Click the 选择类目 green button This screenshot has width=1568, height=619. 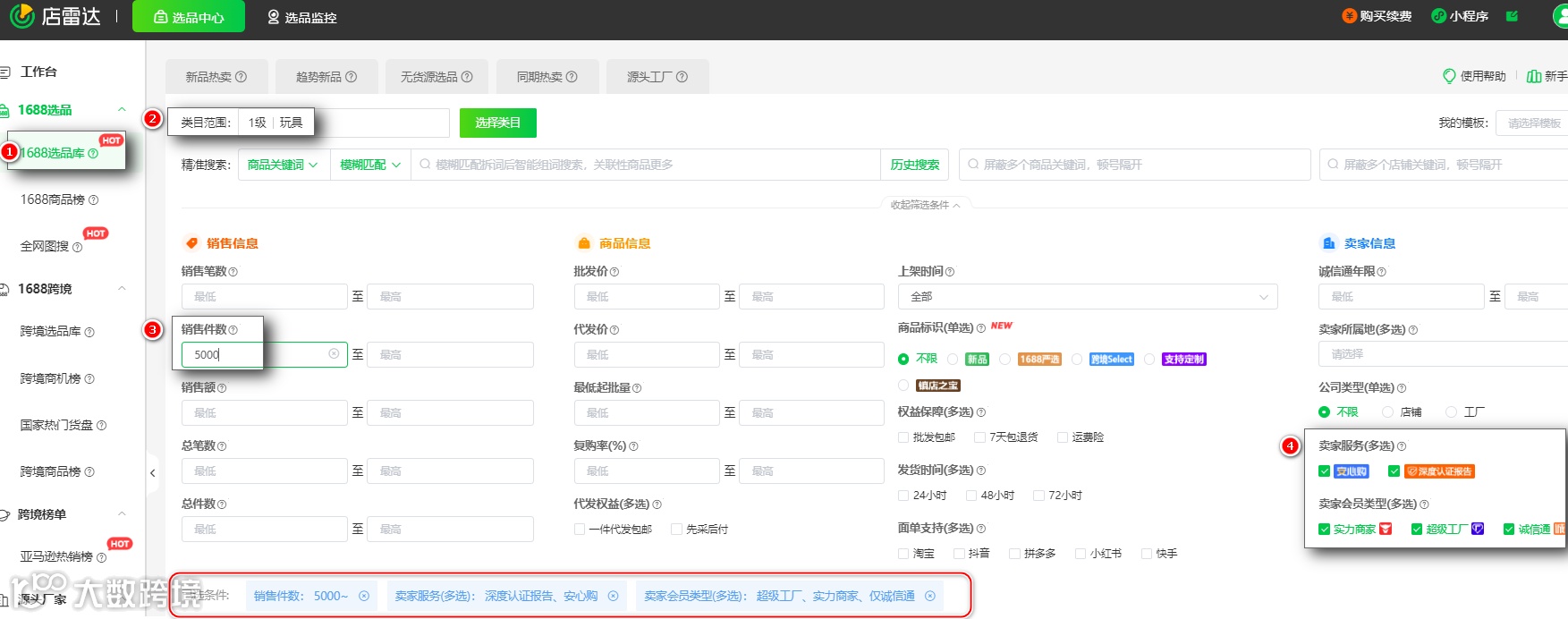pos(498,123)
